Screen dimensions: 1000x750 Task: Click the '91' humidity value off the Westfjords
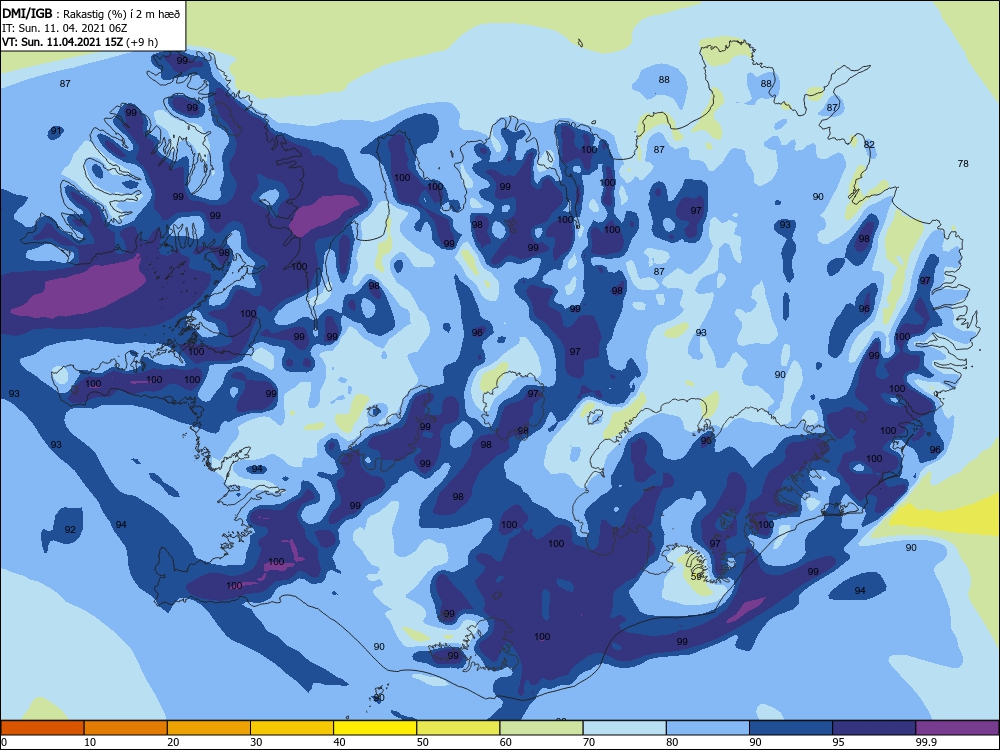(56, 131)
